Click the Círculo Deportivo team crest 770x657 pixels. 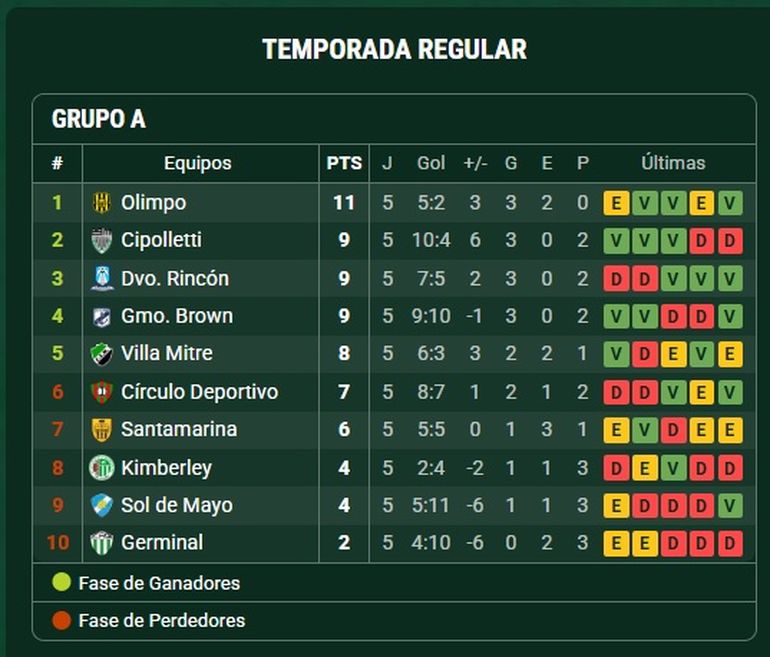click(102, 392)
